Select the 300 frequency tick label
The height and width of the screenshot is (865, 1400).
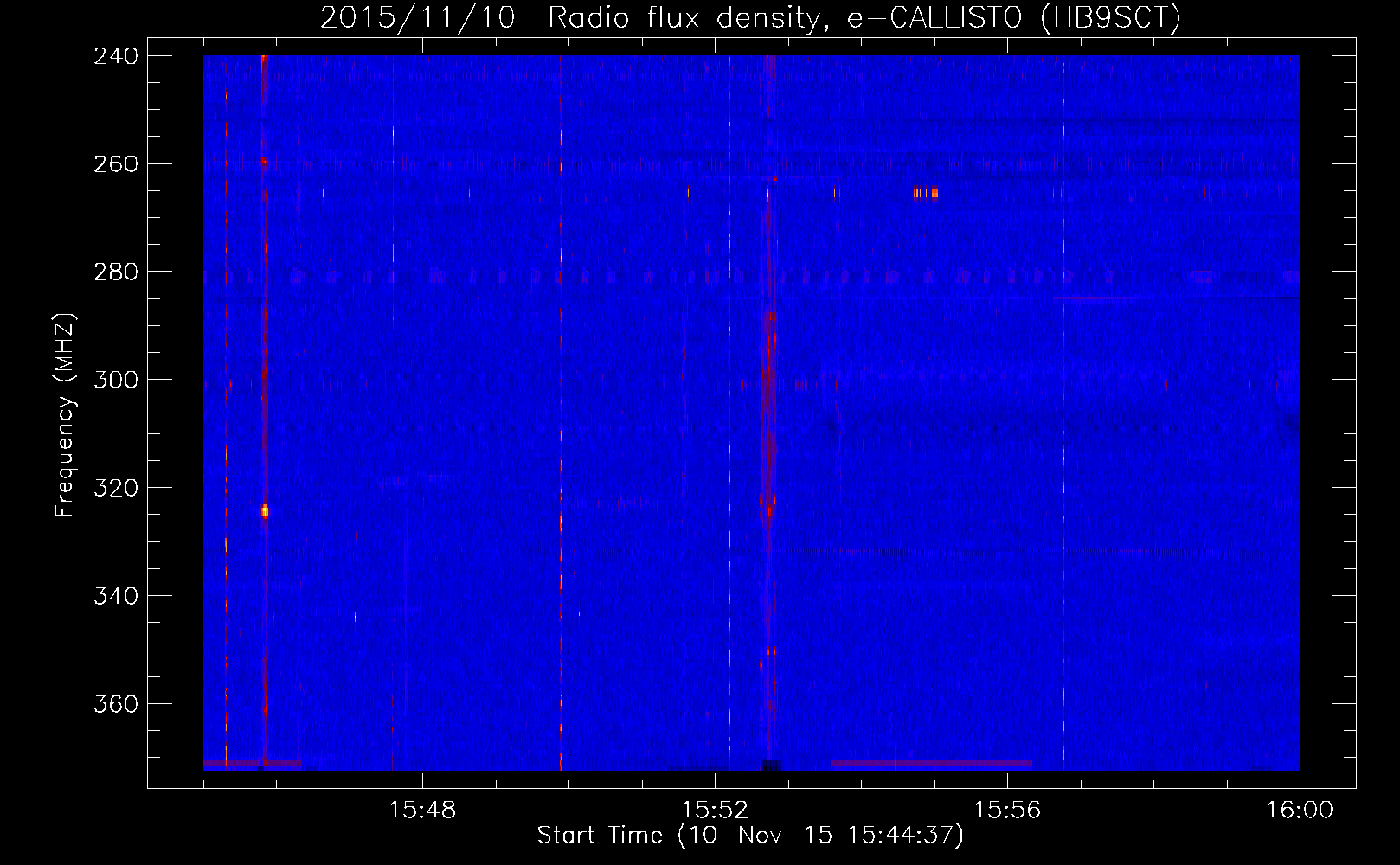click(115, 380)
